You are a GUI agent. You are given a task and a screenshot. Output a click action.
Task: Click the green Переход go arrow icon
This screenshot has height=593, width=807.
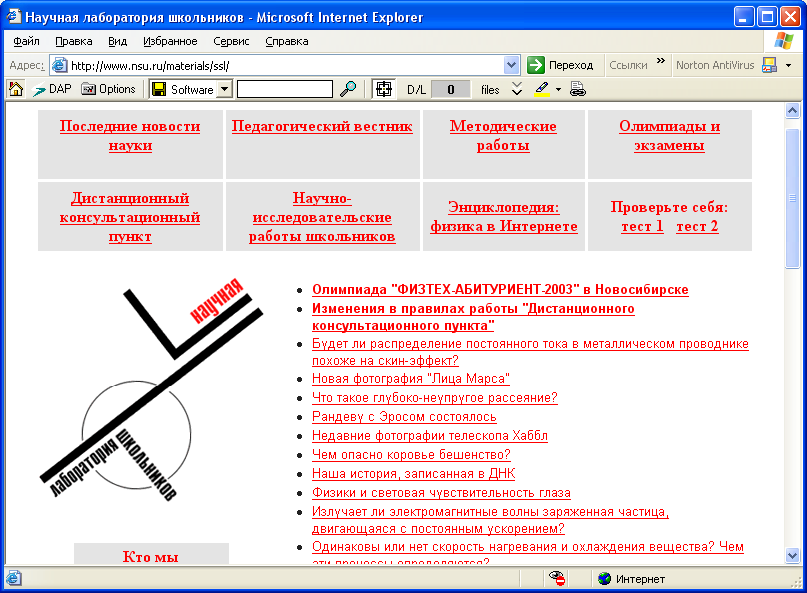(x=536, y=65)
